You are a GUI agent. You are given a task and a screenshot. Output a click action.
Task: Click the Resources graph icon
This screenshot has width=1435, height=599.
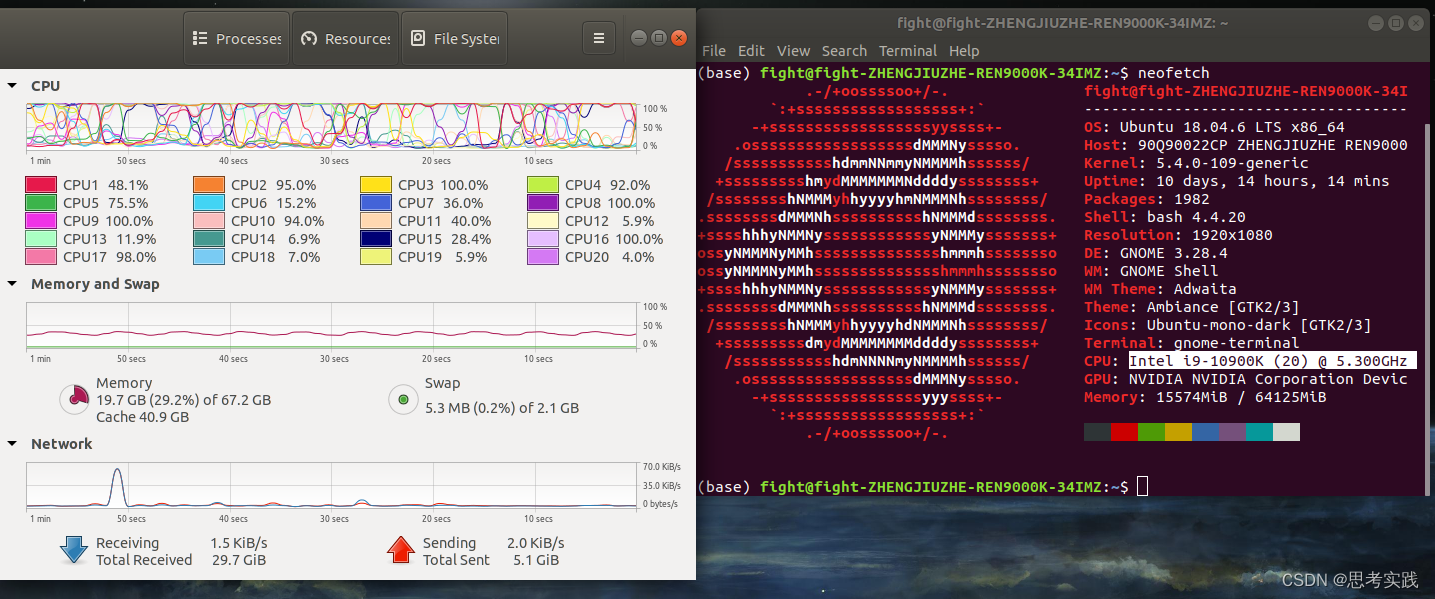click(310, 38)
